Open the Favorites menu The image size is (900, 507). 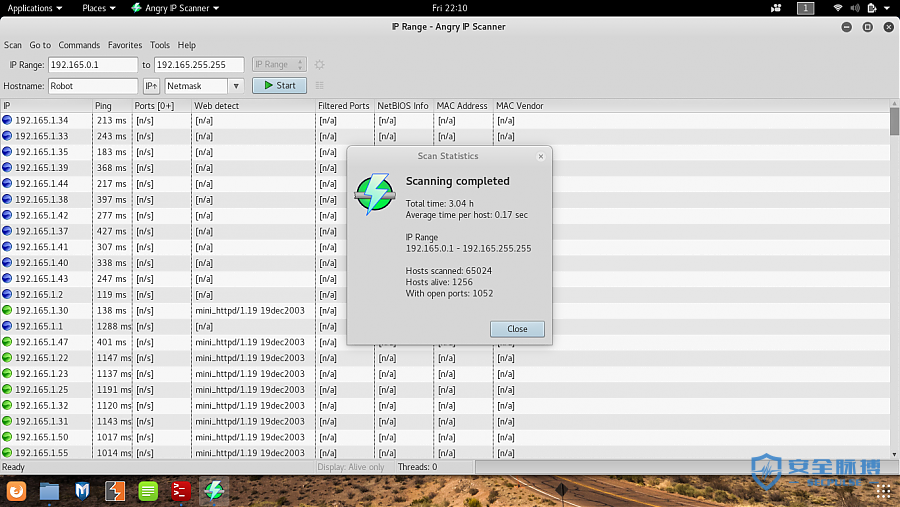pos(125,45)
